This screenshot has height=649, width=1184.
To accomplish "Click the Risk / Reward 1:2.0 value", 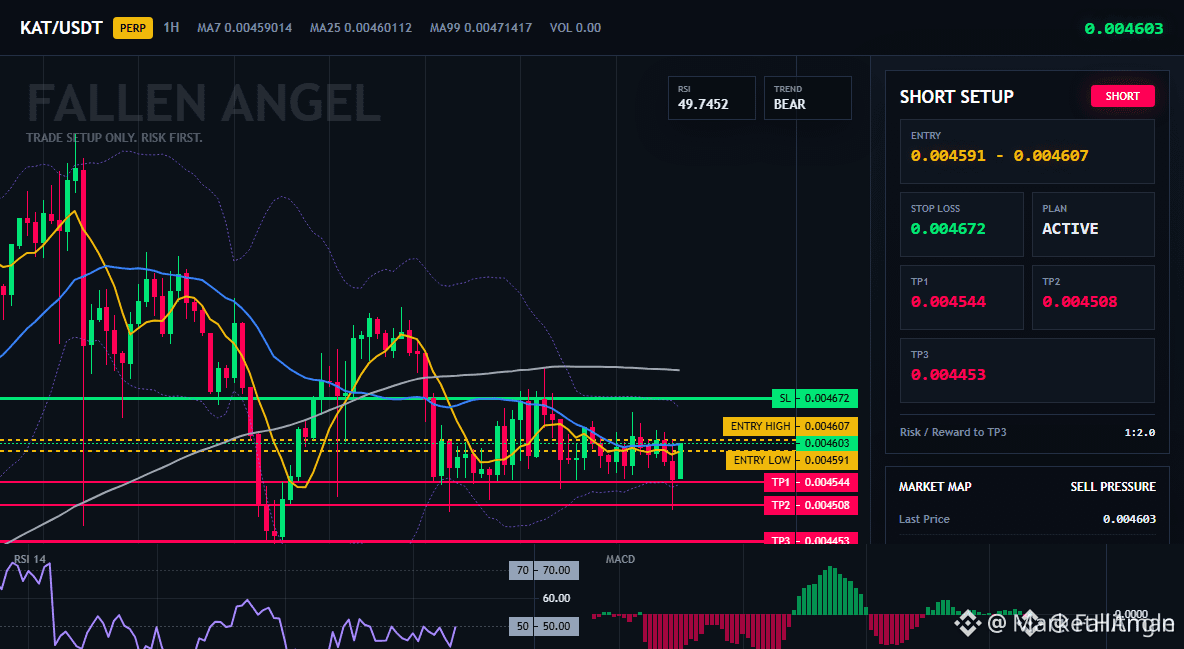I will point(1139,432).
